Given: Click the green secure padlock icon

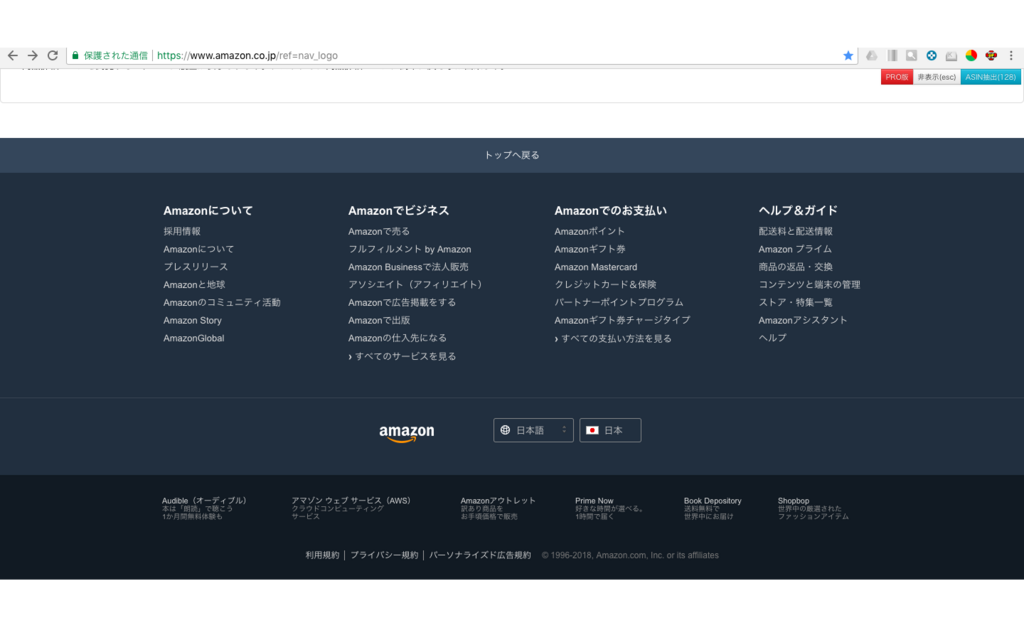Looking at the screenshot, I should 75,56.
